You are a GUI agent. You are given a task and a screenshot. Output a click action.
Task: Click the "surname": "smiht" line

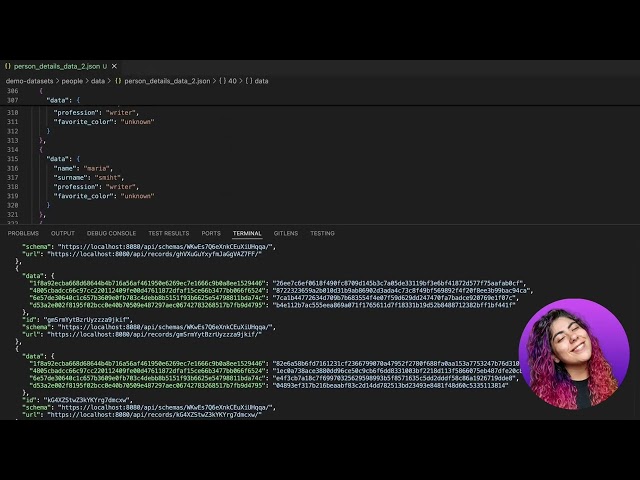[x=89, y=178]
